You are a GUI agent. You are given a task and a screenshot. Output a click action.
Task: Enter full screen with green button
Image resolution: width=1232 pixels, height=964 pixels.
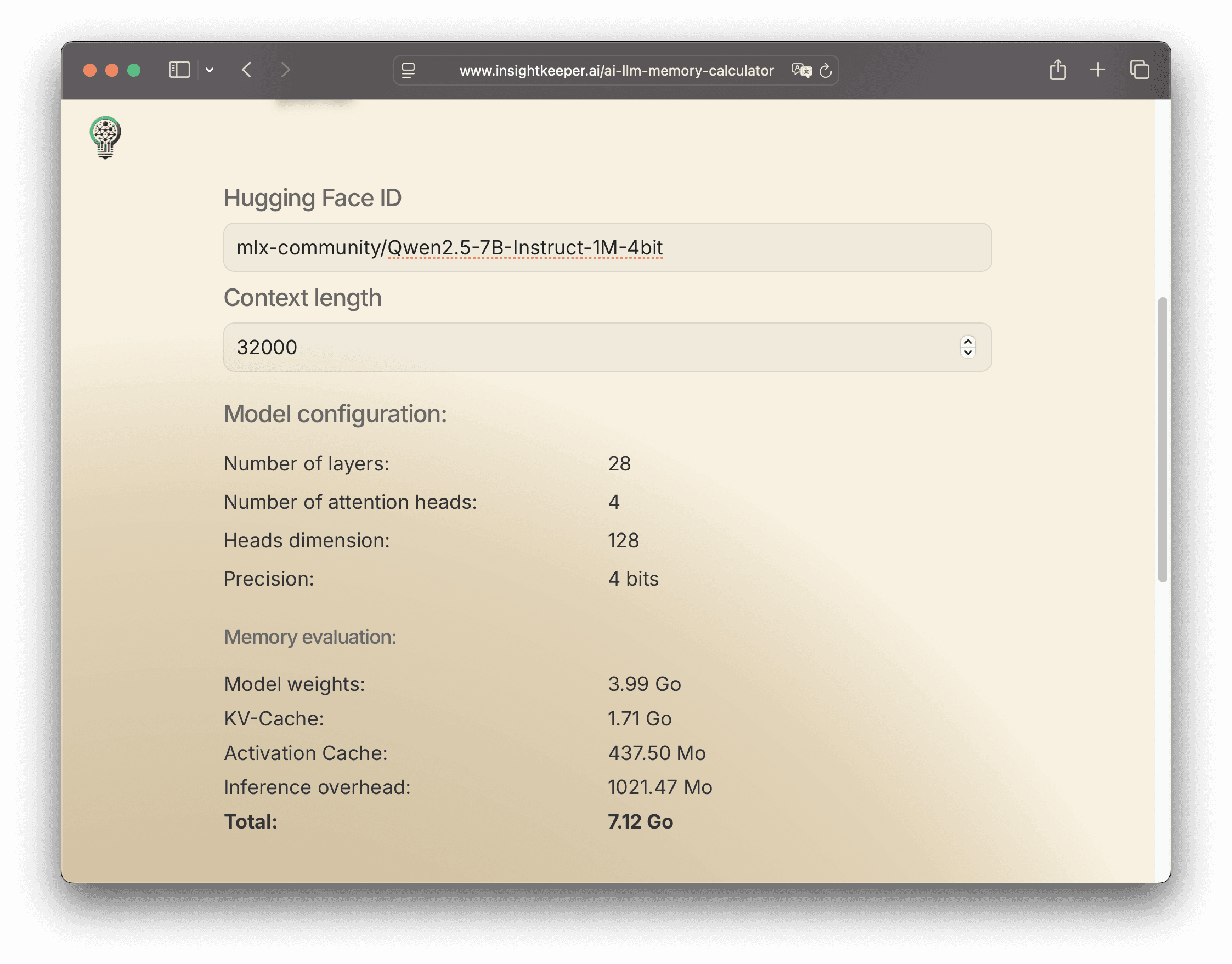click(134, 70)
